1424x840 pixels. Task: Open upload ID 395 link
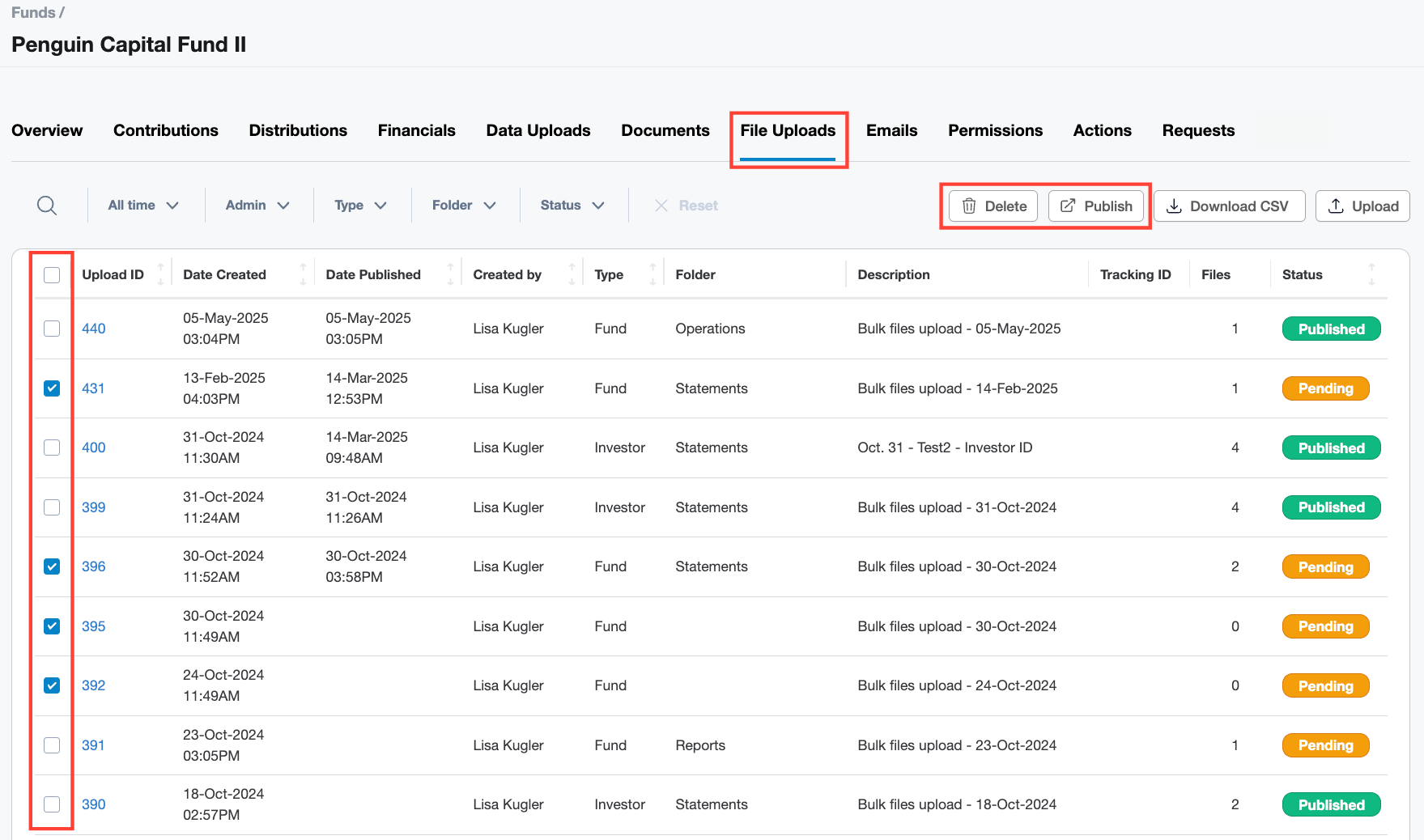click(94, 626)
